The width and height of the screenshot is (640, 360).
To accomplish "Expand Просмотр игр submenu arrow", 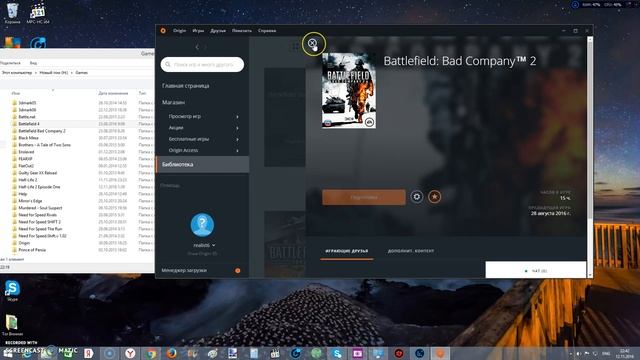I will [237, 117].
